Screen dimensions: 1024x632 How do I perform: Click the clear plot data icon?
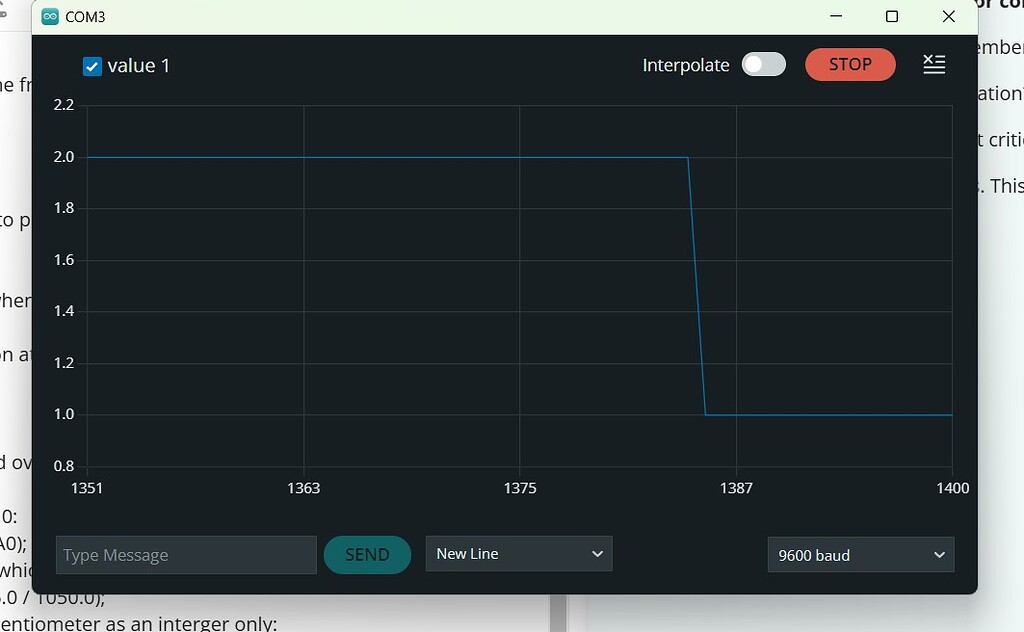click(x=934, y=64)
